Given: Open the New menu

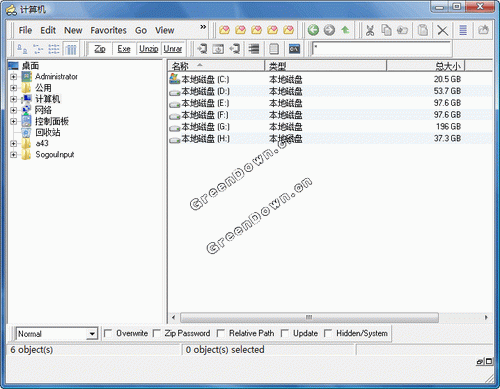Looking at the screenshot, I should 73,30.
